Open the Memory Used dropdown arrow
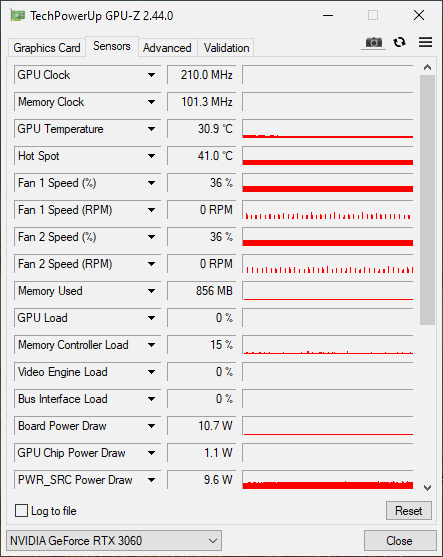This screenshot has height=557, width=443. pyautogui.click(x=151, y=291)
